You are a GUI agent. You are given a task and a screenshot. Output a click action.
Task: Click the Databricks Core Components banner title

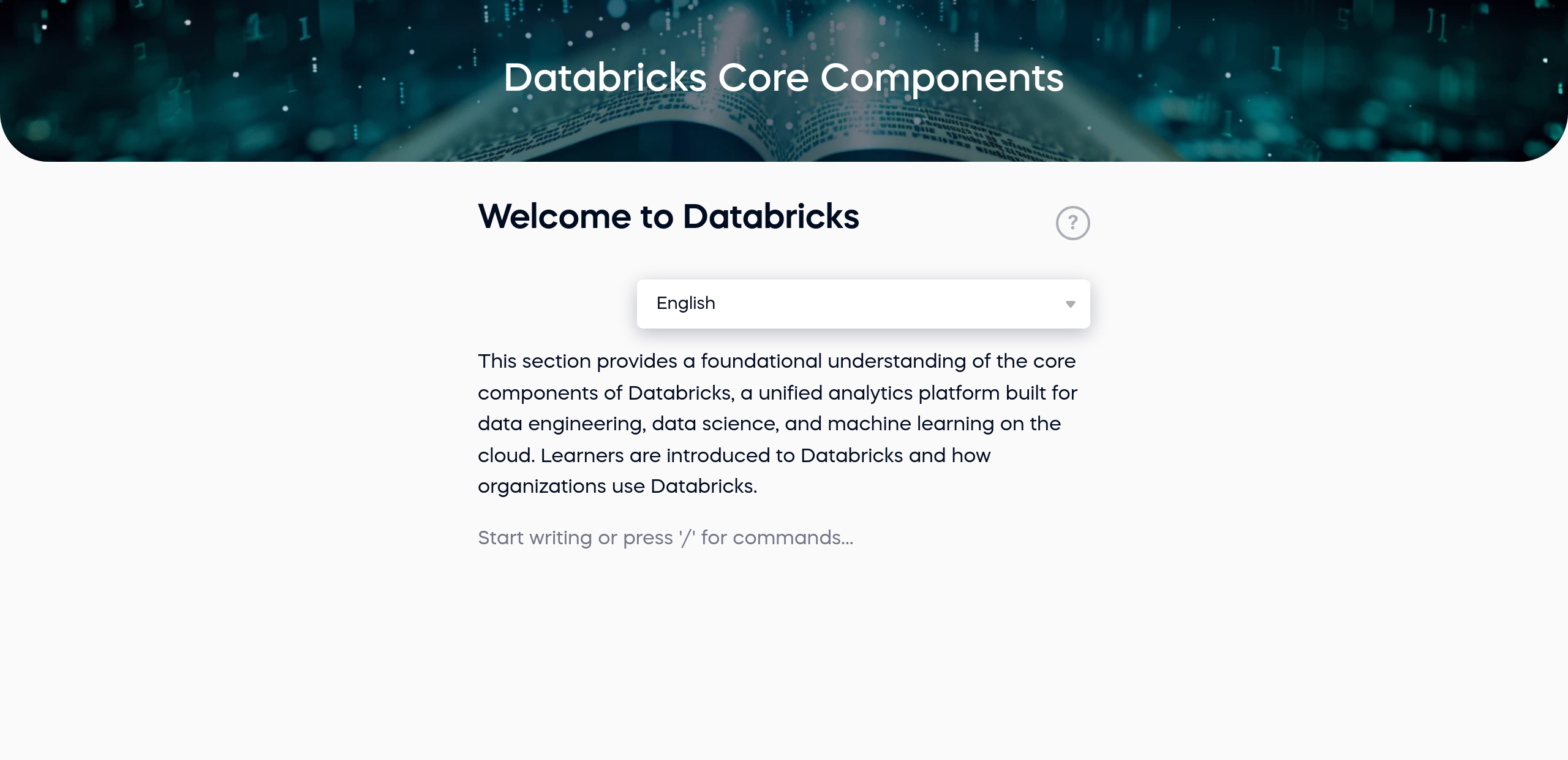(783, 78)
